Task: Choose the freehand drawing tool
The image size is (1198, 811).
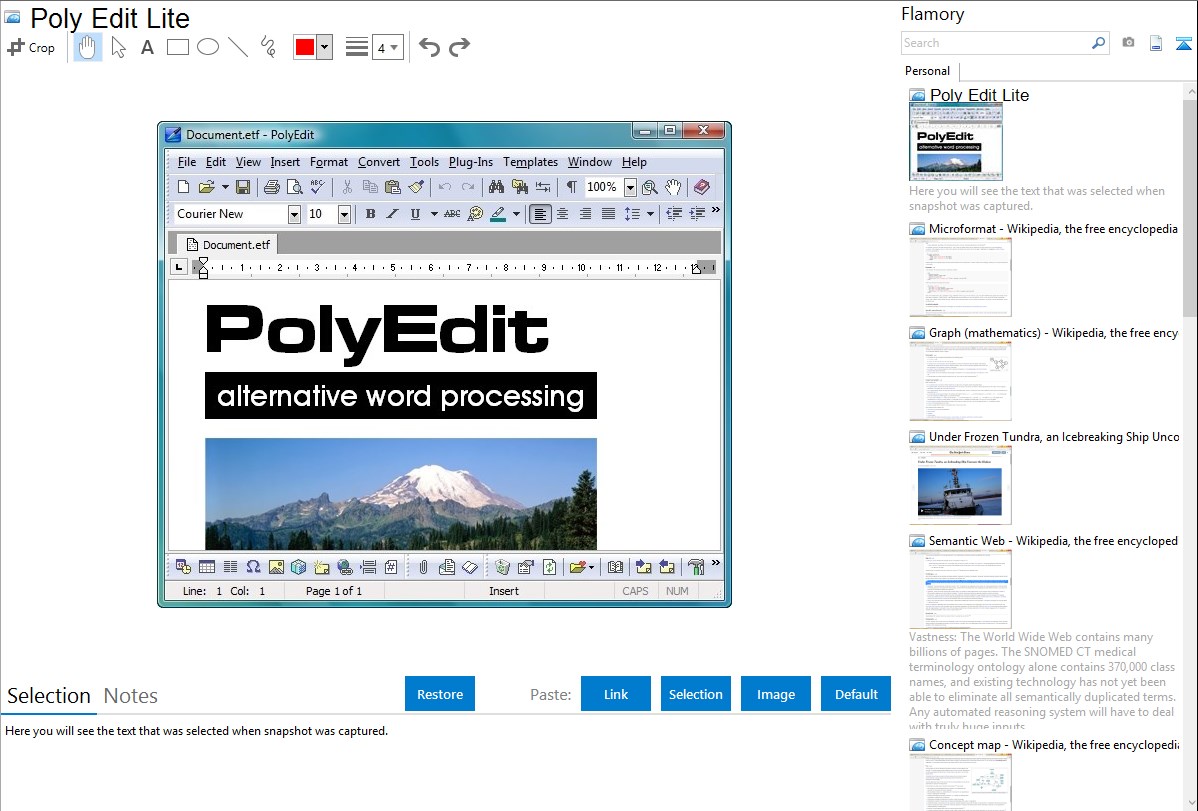Action: 268,47
